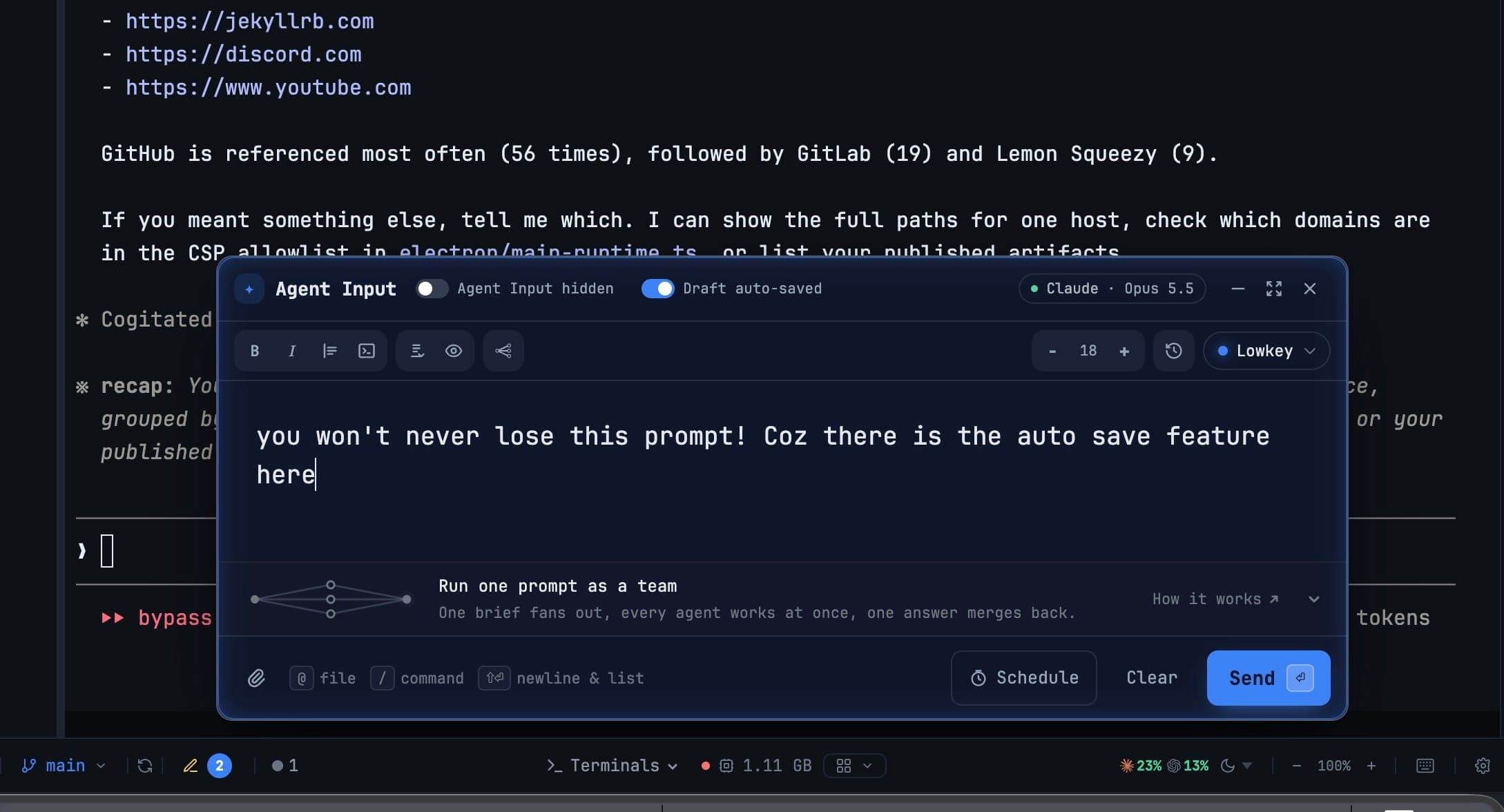Open the Terminals dropdown menu

(611, 766)
